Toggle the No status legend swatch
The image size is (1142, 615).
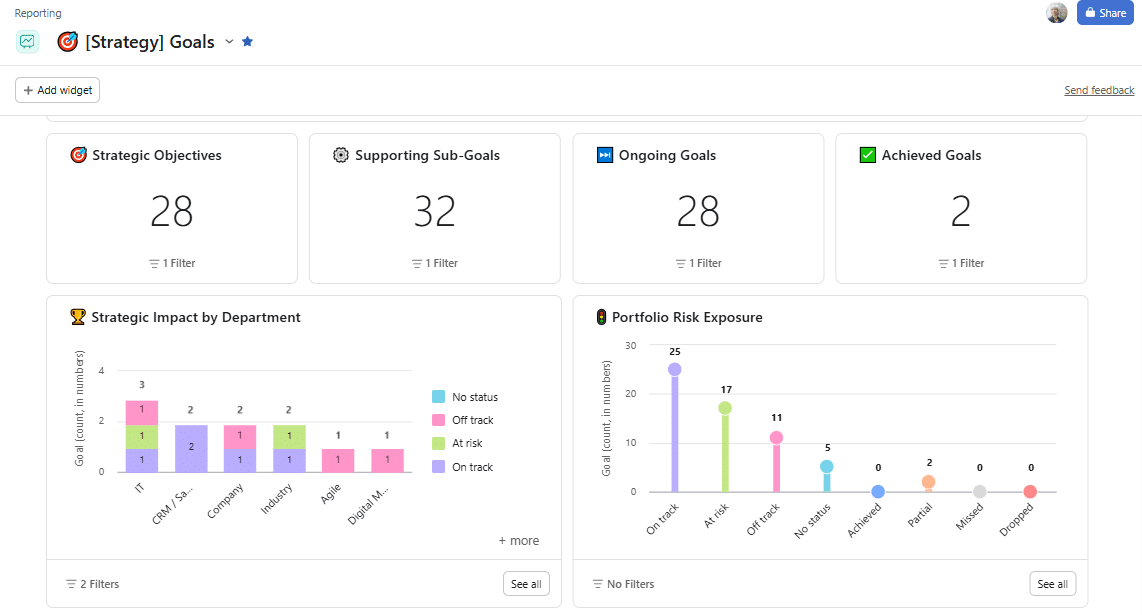[x=438, y=397]
